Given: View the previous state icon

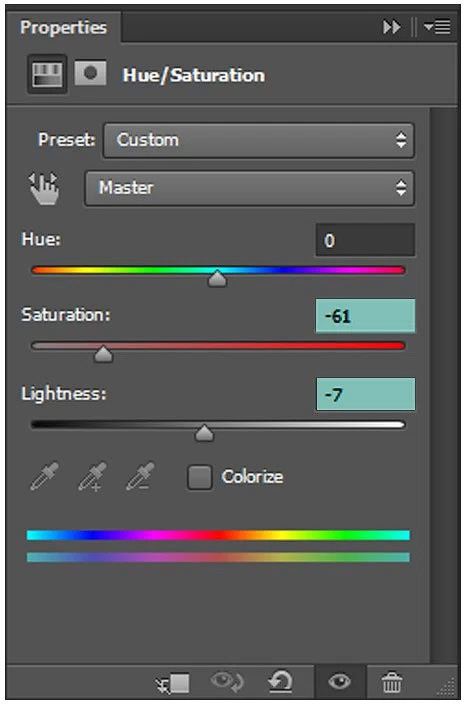Looking at the screenshot, I should click(x=227, y=682).
